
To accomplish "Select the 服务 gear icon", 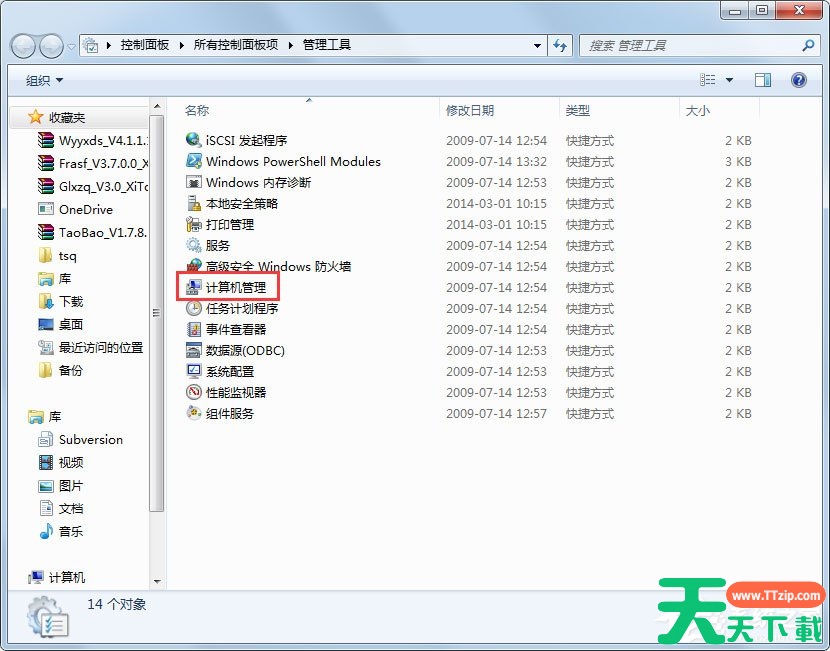I will tap(194, 245).
